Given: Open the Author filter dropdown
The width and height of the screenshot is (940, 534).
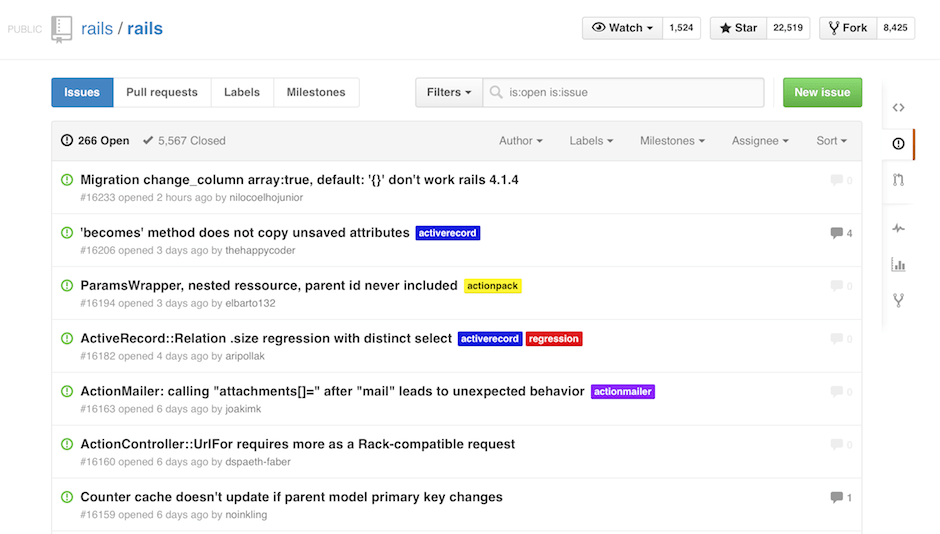Looking at the screenshot, I should (521, 141).
